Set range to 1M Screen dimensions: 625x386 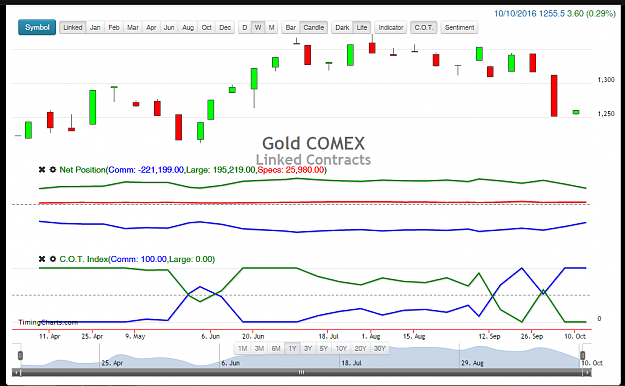click(242, 349)
